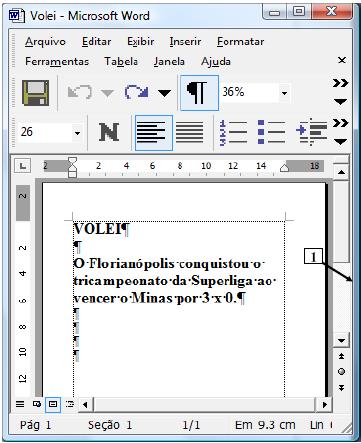Image resolution: width=361 pixels, height=443 pixels.
Task: Toggle bulleted list button
Action: click(x=271, y=133)
